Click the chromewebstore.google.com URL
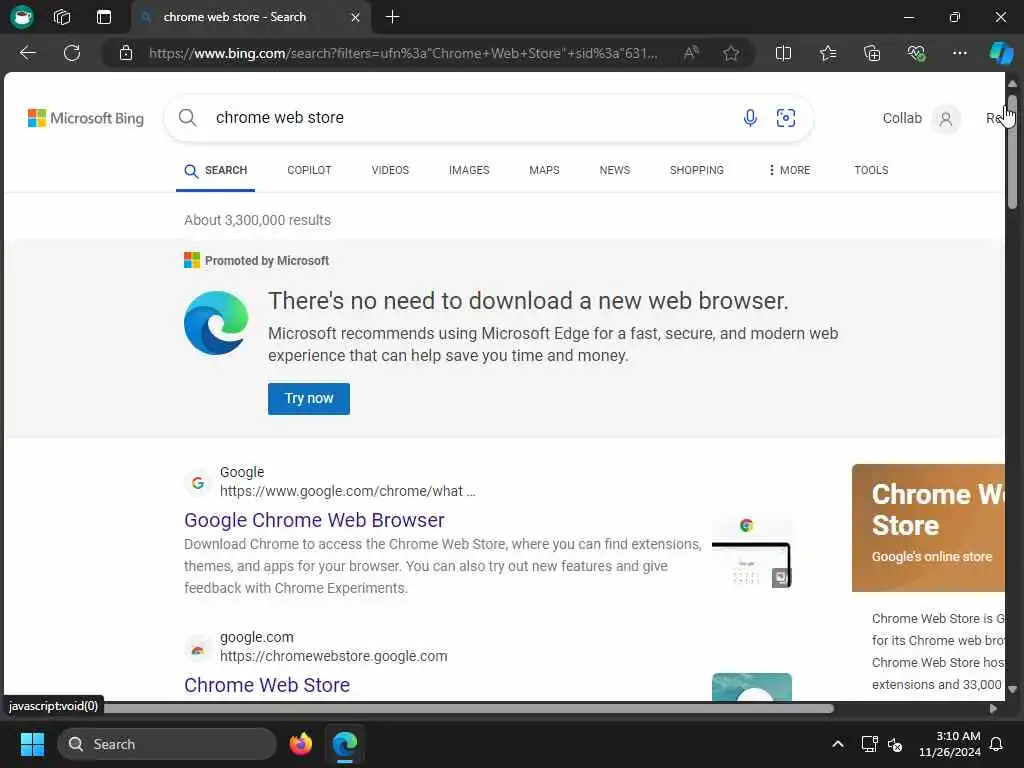The height and width of the screenshot is (768, 1024). click(334, 656)
